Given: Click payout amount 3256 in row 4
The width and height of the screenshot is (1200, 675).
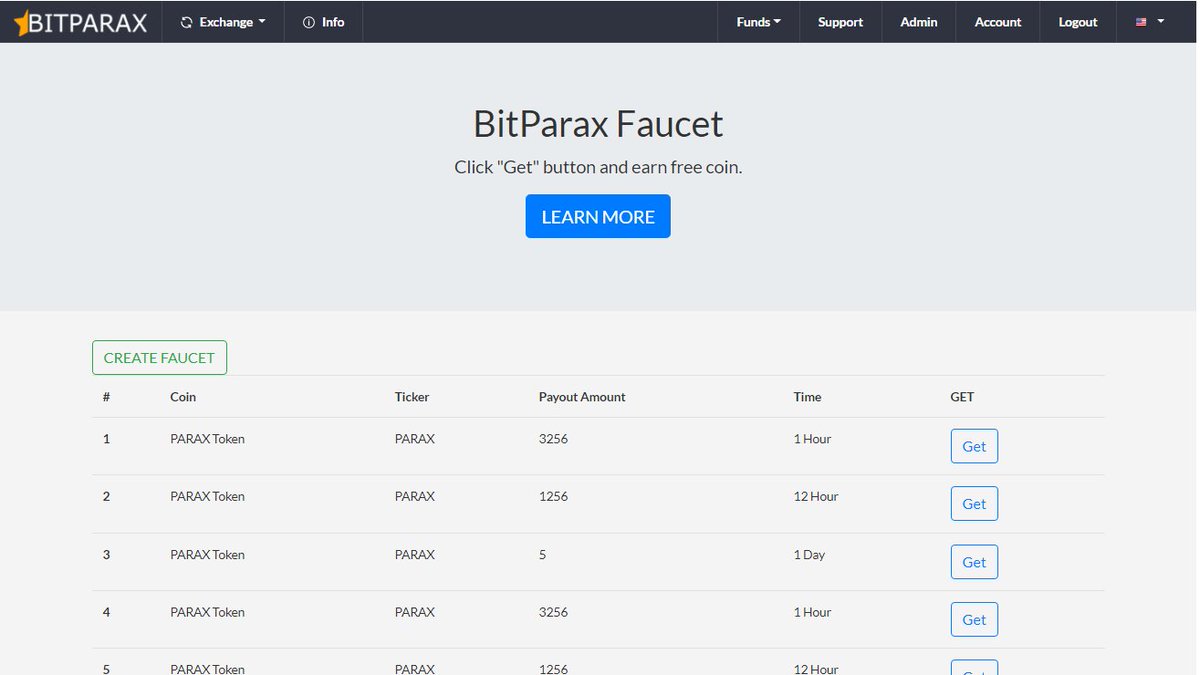Looking at the screenshot, I should (x=553, y=612).
